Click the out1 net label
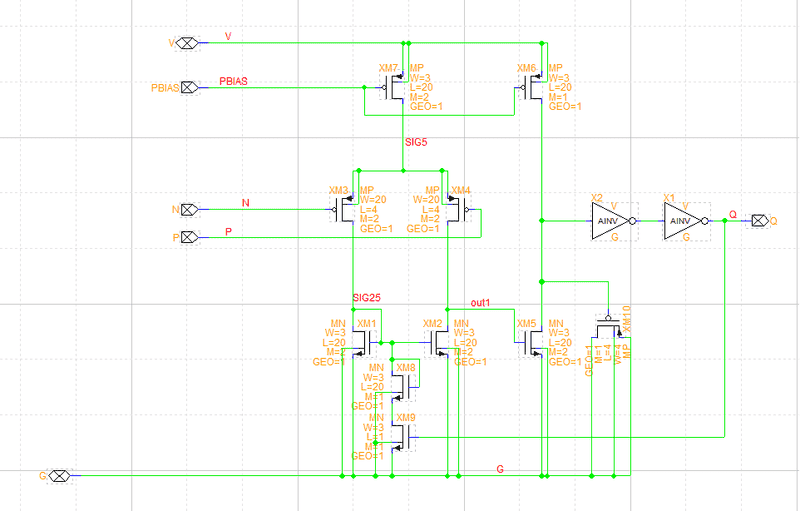Image resolution: width=800 pixels, height=511 pixels. [x=480, y=303]
